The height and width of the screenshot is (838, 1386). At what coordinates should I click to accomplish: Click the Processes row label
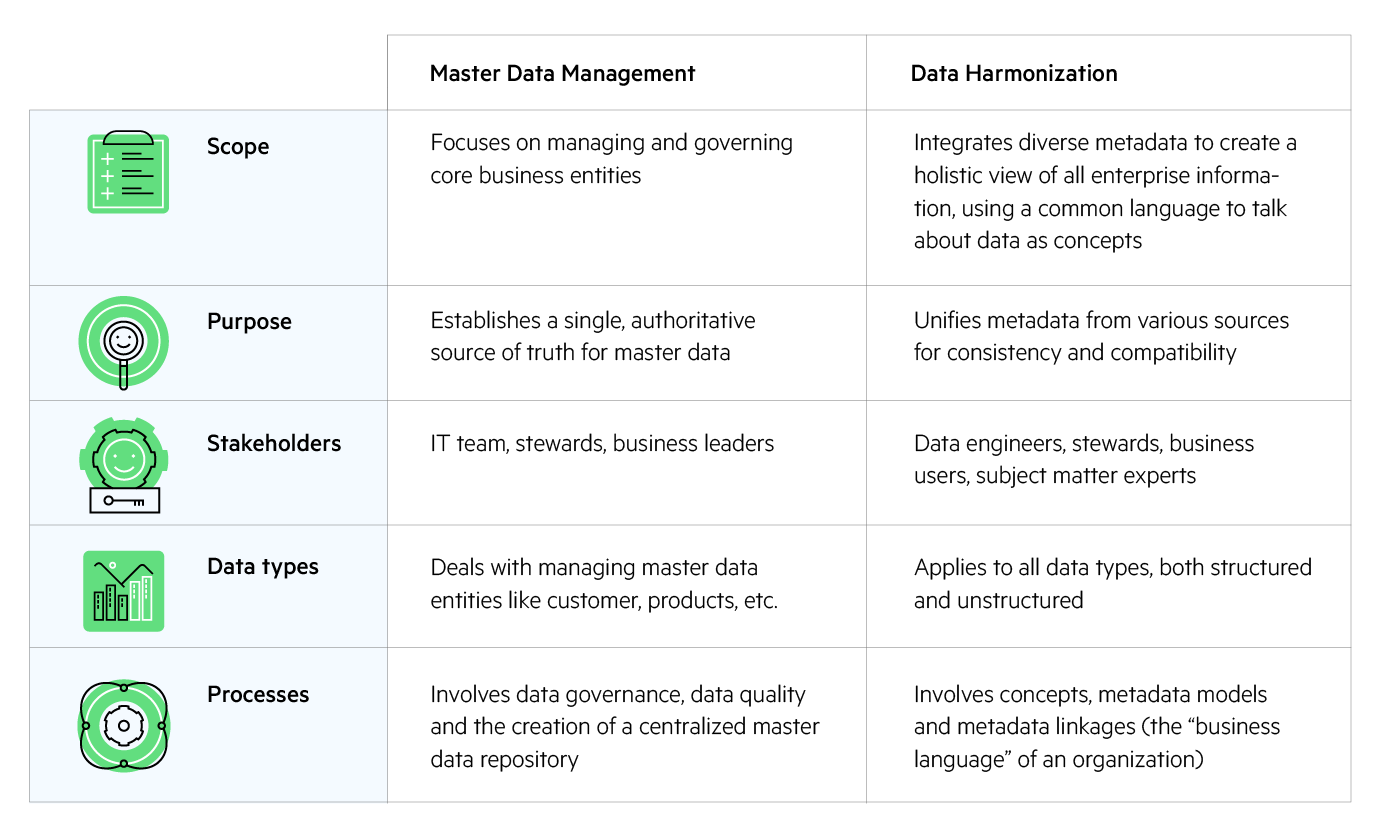258,695
